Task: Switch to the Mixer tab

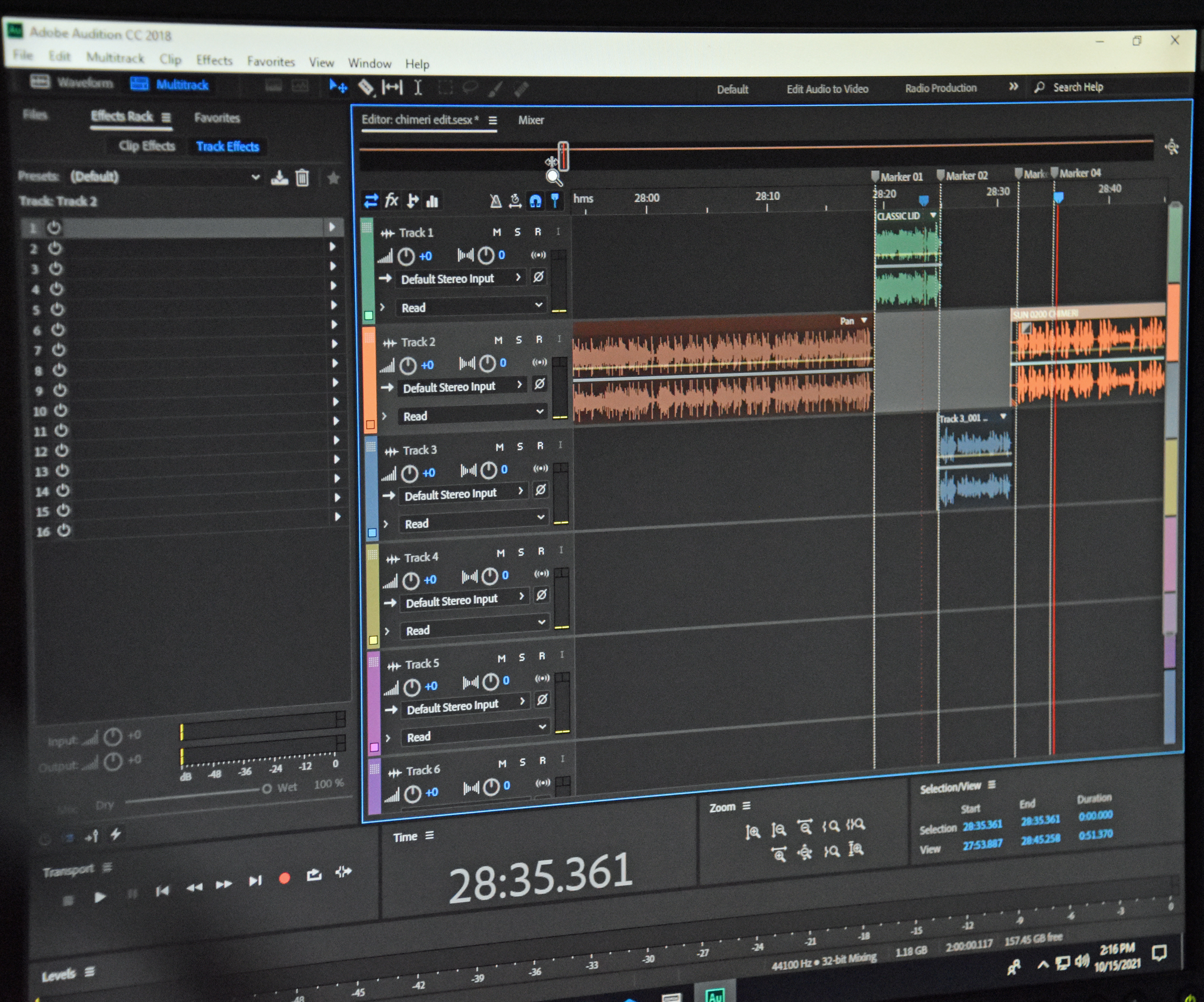Action: pyautogui.click(x=530, y=120)
